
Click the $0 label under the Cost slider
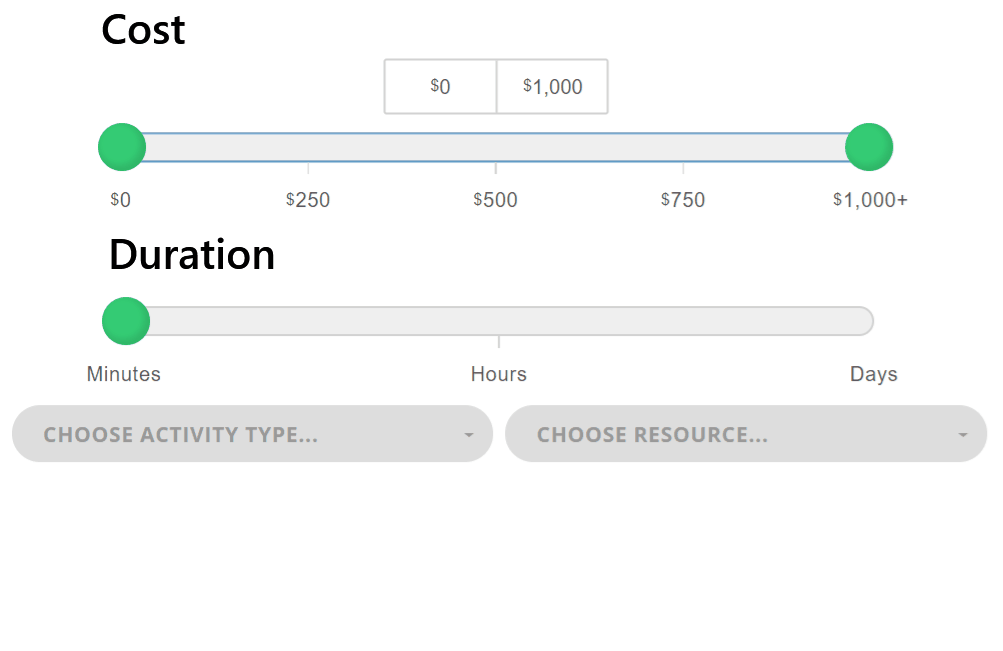[120, 199]
